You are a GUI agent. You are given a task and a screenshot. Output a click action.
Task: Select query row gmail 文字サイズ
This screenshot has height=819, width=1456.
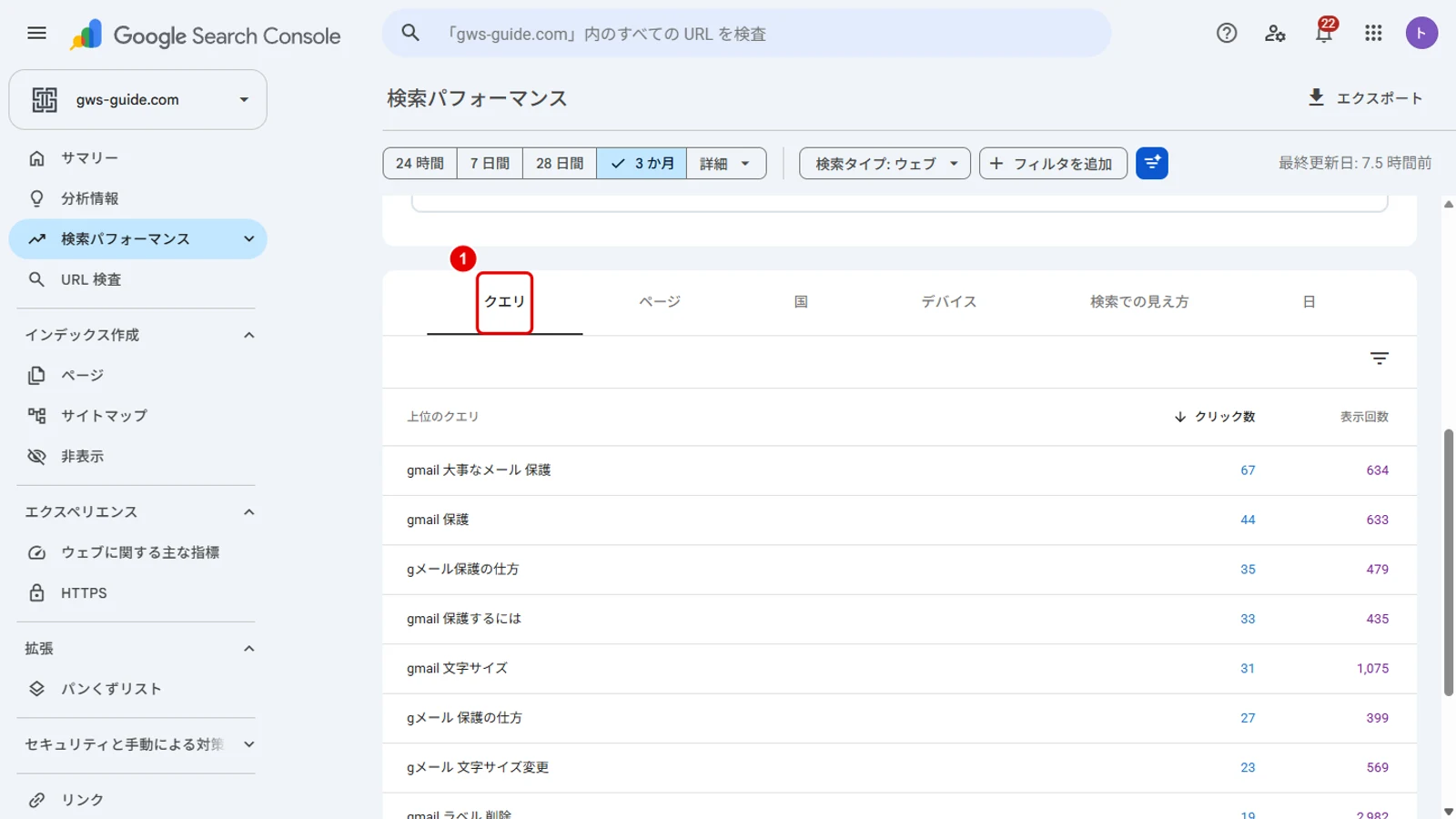click(x=899, y=669)
